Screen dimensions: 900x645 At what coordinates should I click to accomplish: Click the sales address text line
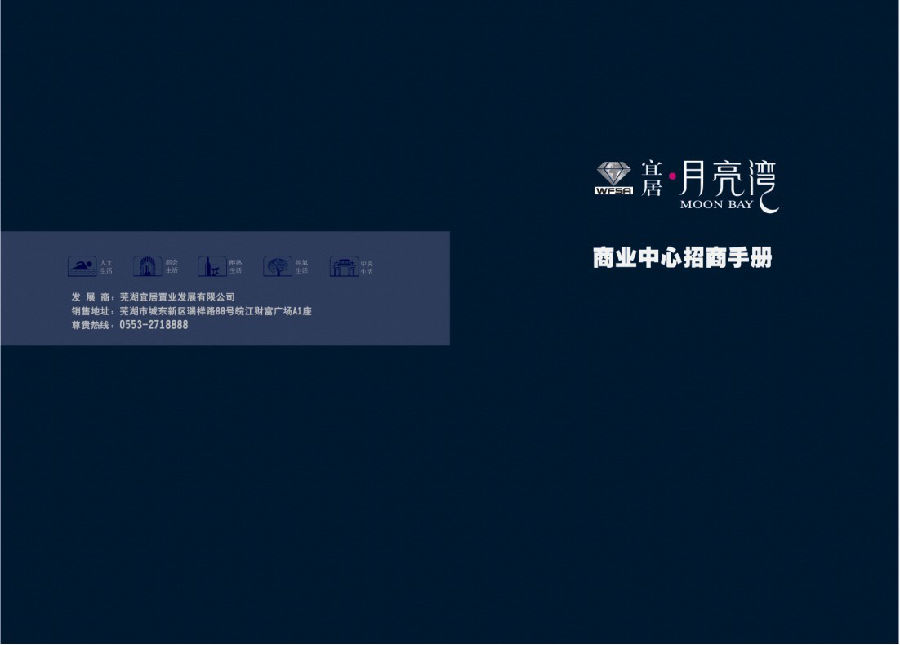190,311
